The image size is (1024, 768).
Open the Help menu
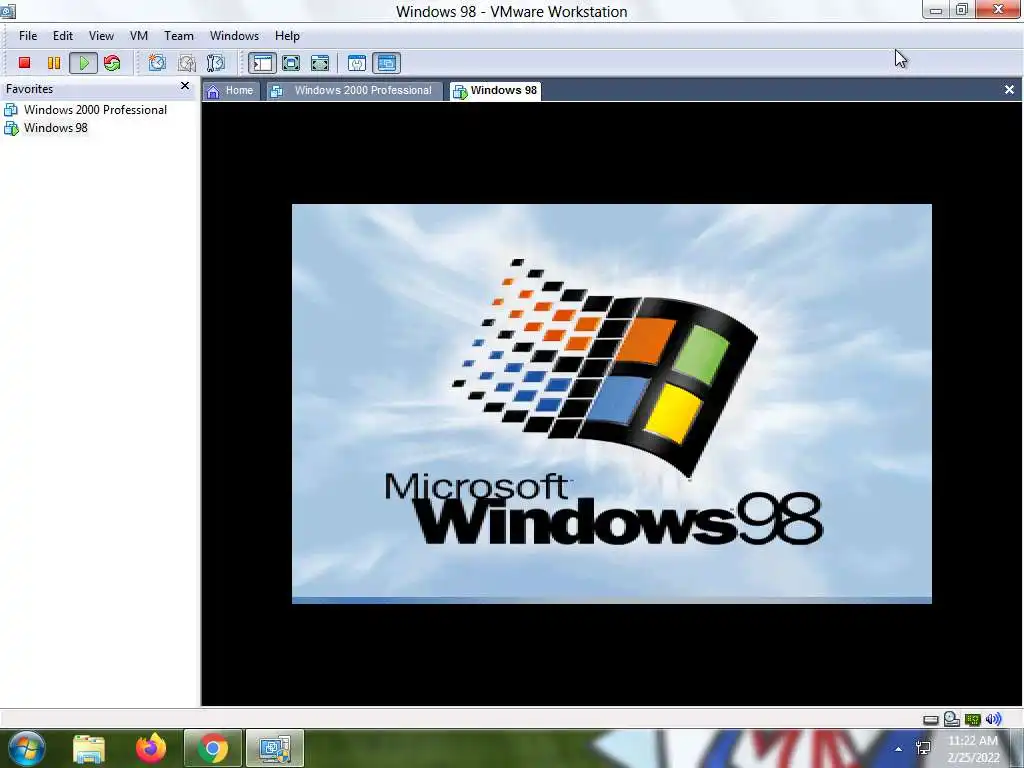click(x=287, y=36)
